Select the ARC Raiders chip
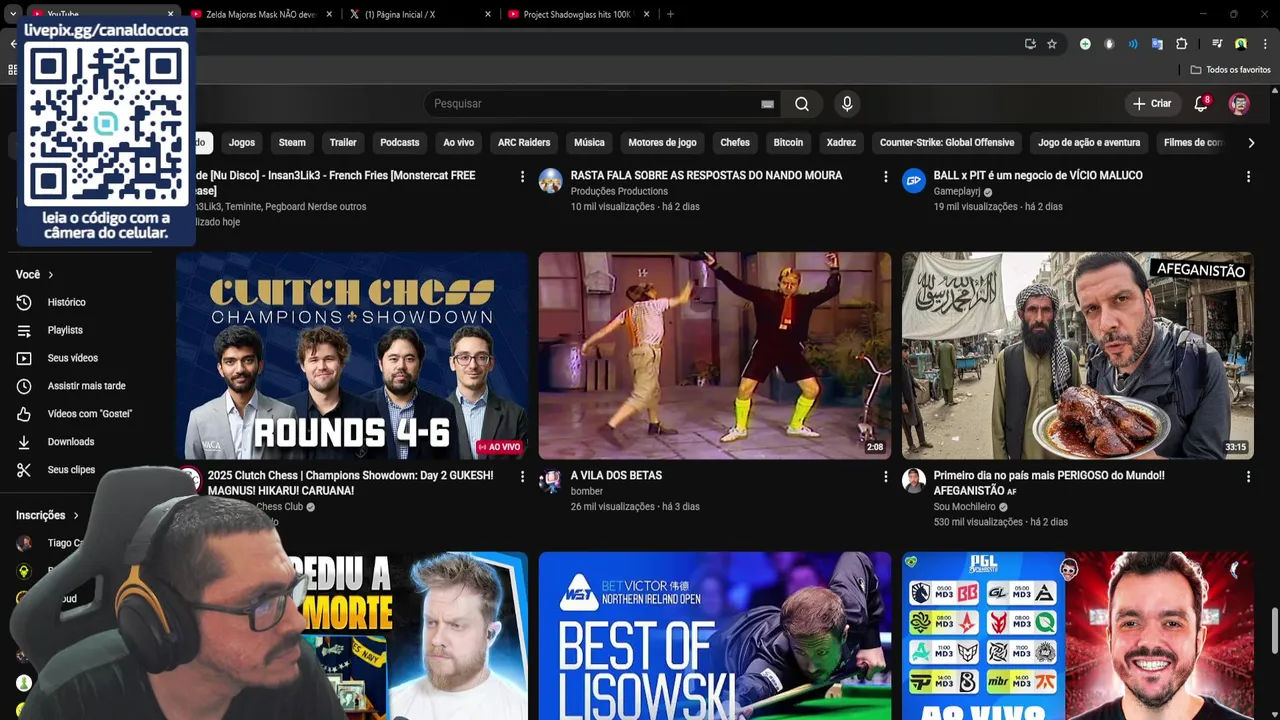The height and width of the screenshot is (720, 1280). [x=524, y=143]
